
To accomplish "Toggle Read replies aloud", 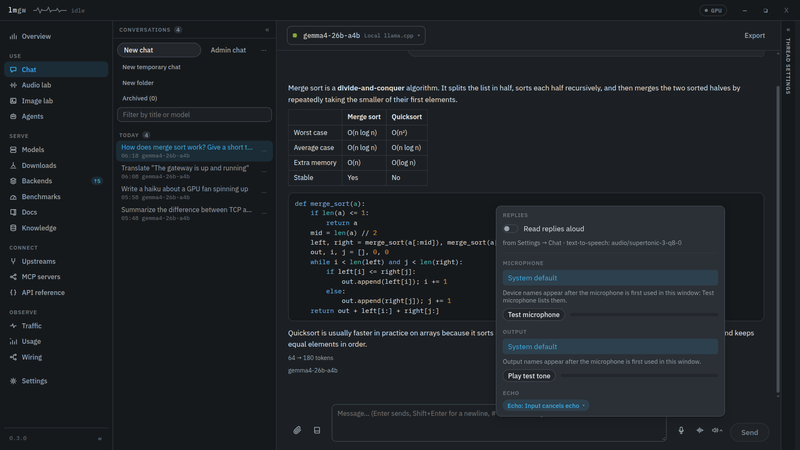I will pyautogui.click(x=510, y=229).
